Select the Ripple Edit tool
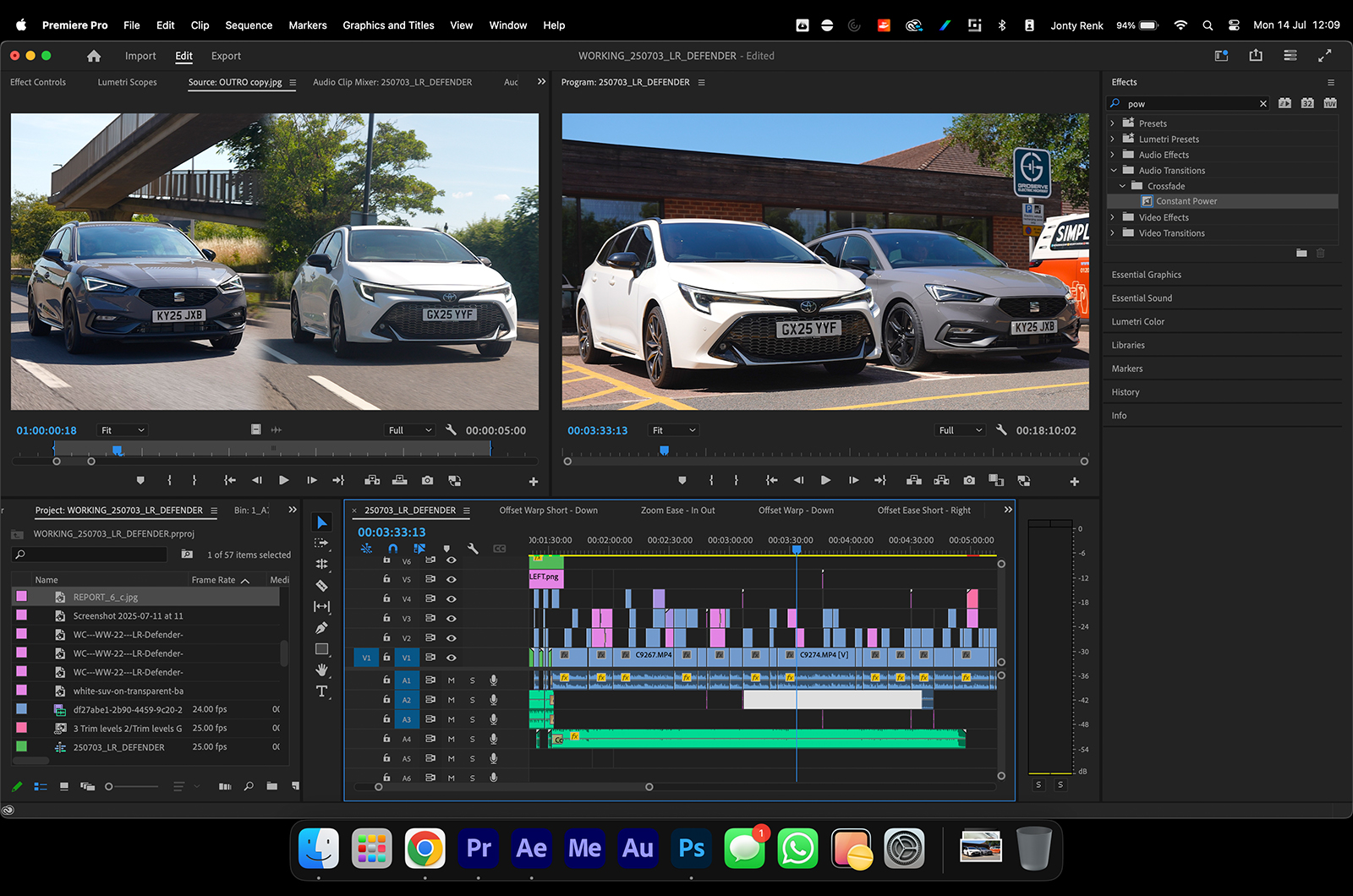This screenshot has width=1353, height=896. [321, 564]
